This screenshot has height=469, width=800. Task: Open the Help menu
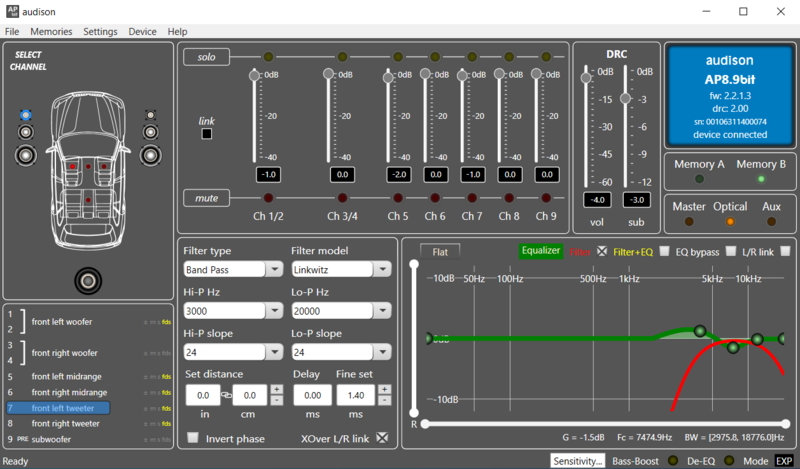pos(178,32)
